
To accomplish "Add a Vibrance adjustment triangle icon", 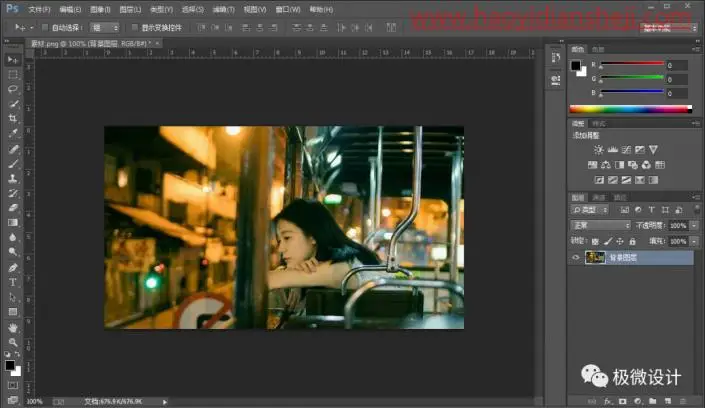I will click(x=653, y=150).
